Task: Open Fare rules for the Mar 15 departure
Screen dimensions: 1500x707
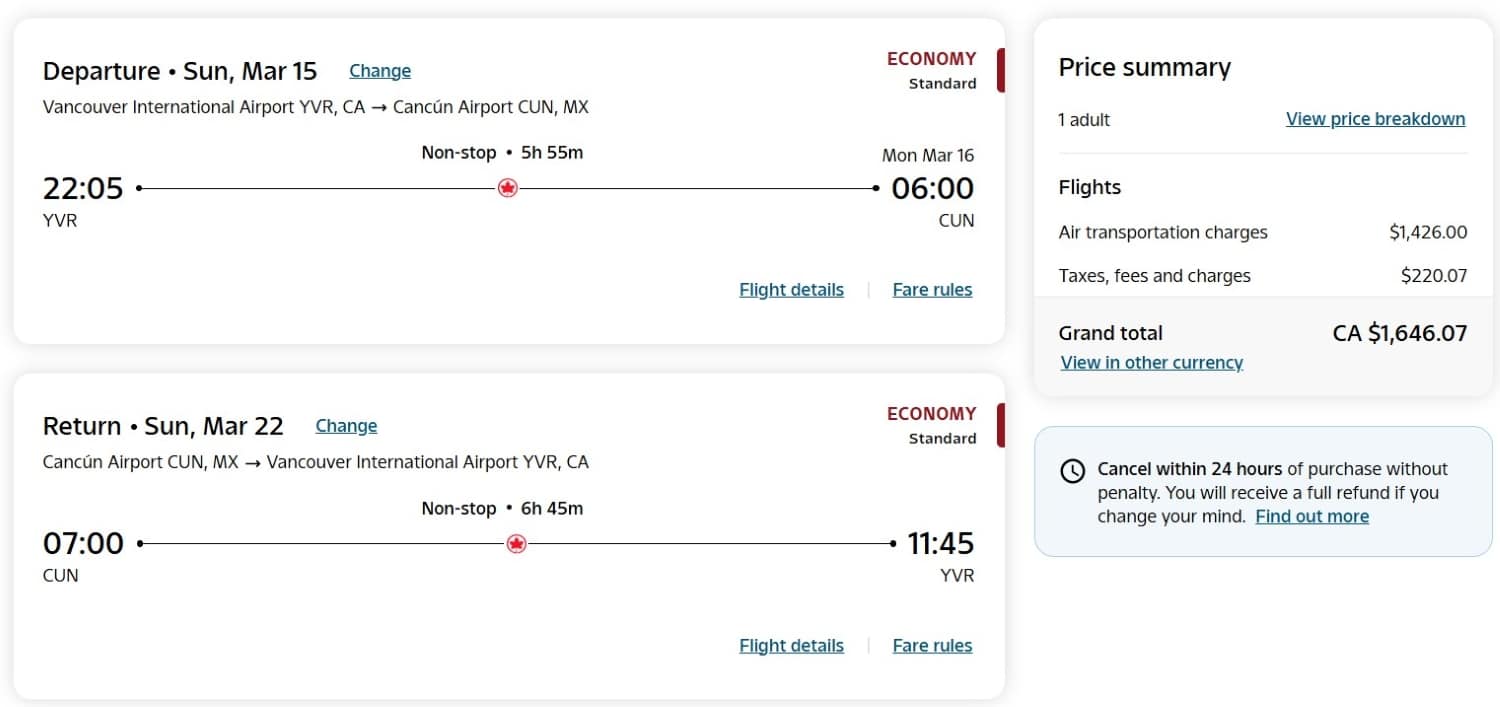Action: coord(932,289)
